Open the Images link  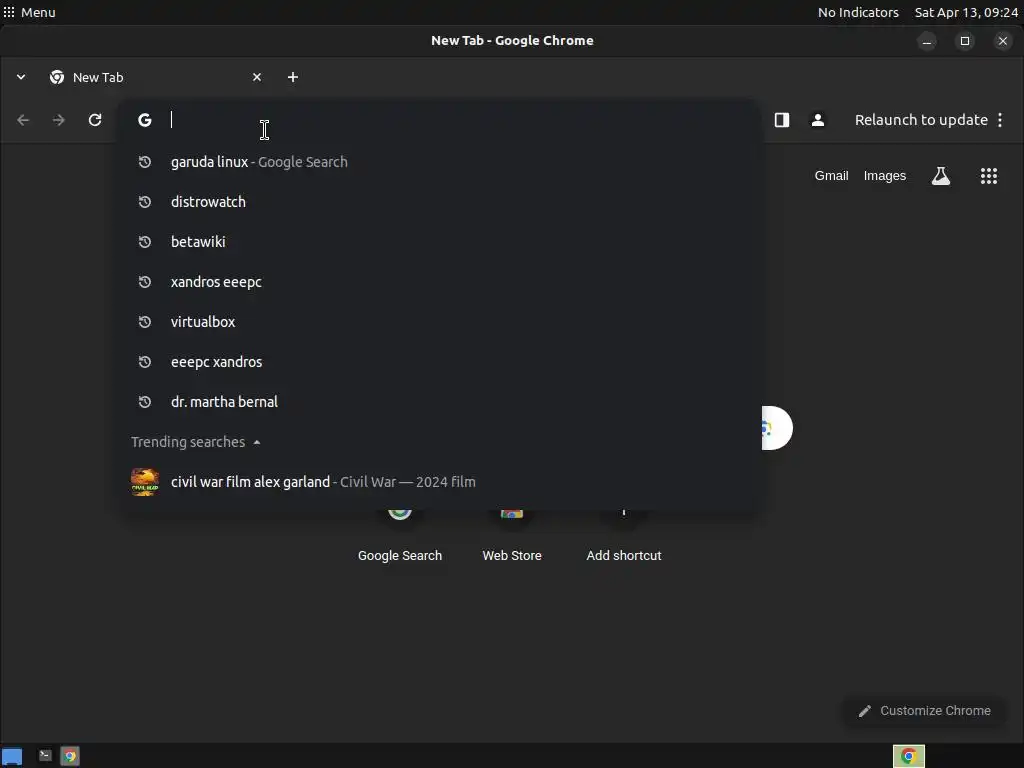point(885,176)
